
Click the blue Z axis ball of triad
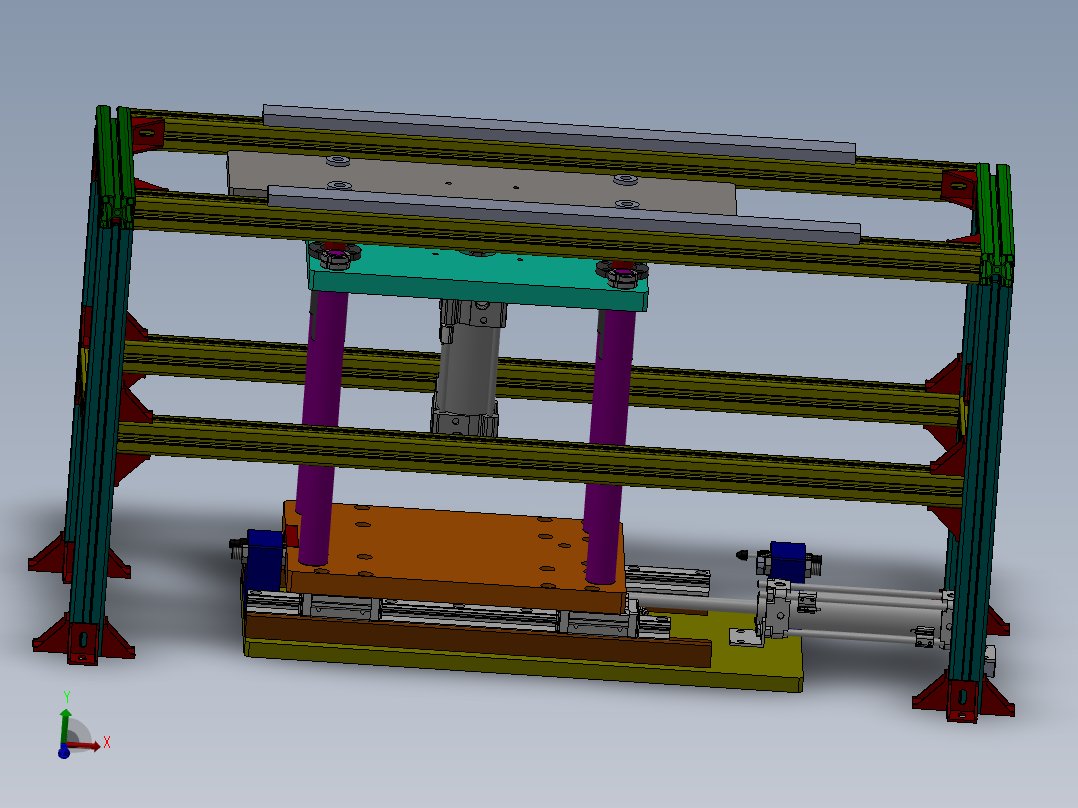pos(64,753)
